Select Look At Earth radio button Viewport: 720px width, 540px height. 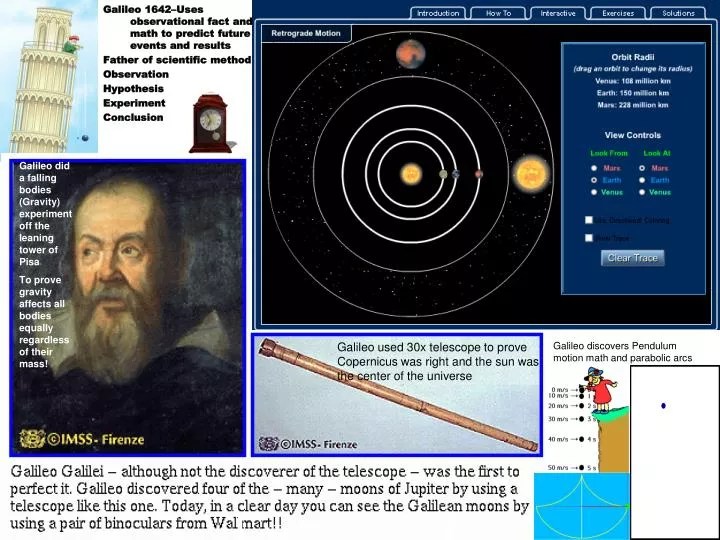pyautogui.click(x=642, y=180)
